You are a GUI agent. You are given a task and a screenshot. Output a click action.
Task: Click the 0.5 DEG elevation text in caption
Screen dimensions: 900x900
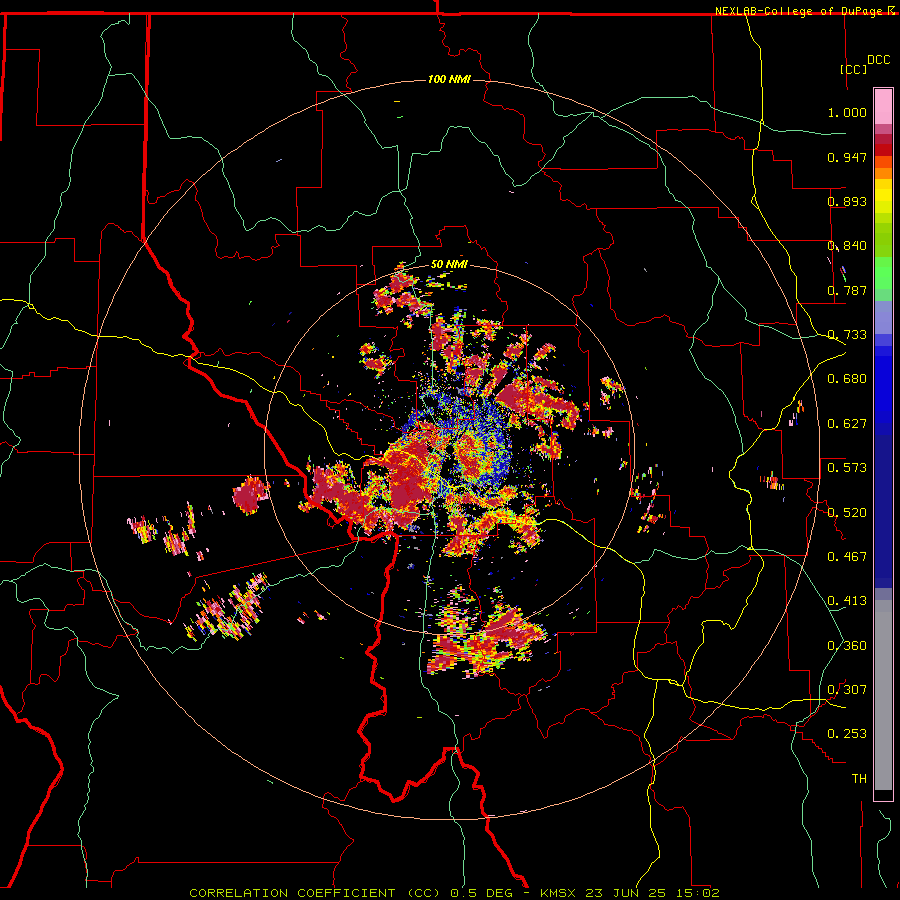pyautogui.click(x=484, y=893)
